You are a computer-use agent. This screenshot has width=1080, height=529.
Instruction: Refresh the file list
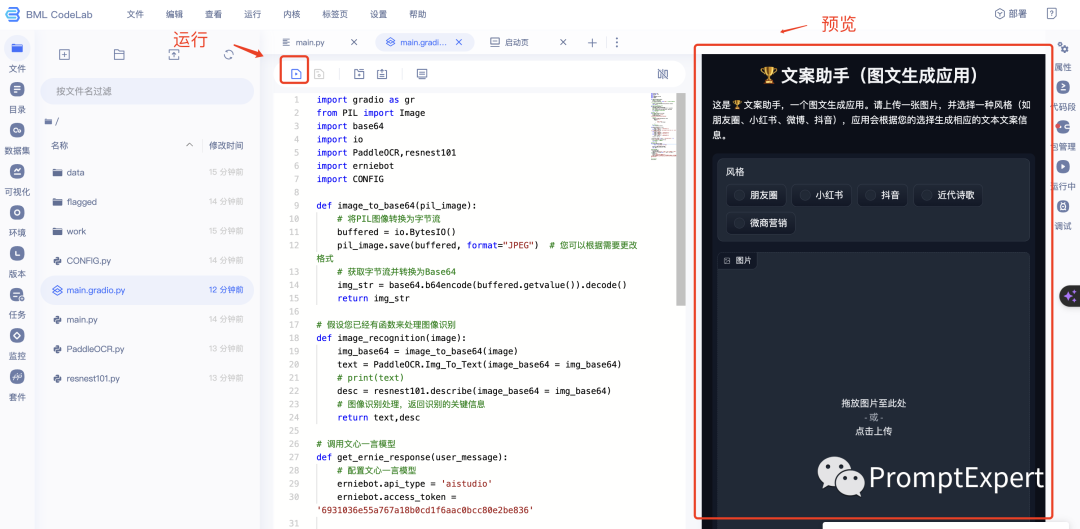(x=228, y=55)
